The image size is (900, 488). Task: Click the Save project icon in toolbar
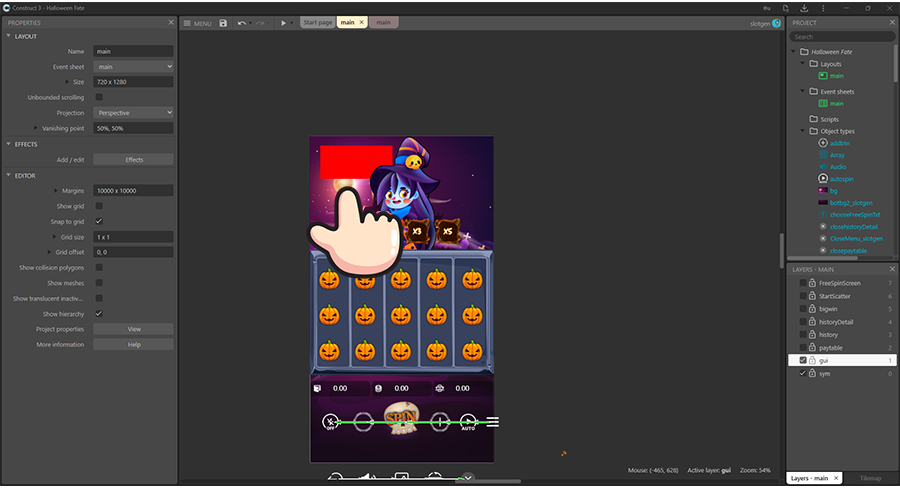point(223,22)
